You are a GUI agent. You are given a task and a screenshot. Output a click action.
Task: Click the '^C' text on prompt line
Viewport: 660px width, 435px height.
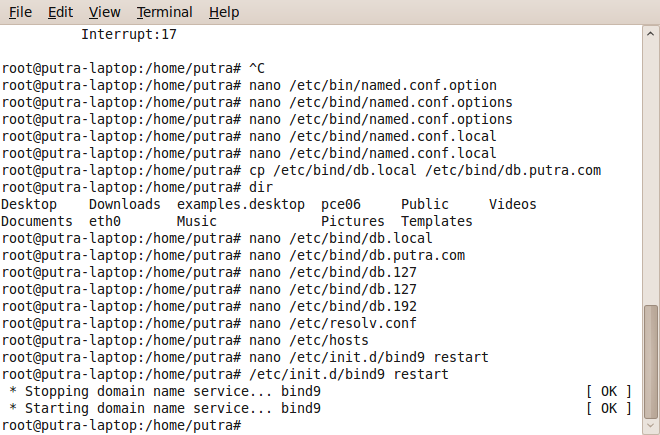pyautogui.click(x=257, y=68)
